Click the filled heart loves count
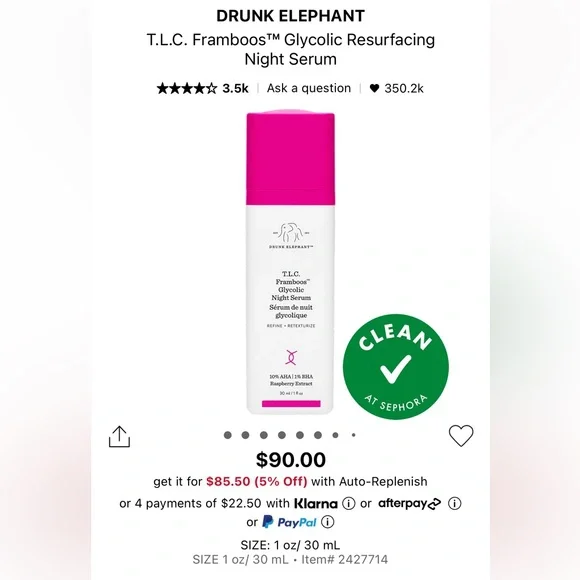 click(397, 88)
